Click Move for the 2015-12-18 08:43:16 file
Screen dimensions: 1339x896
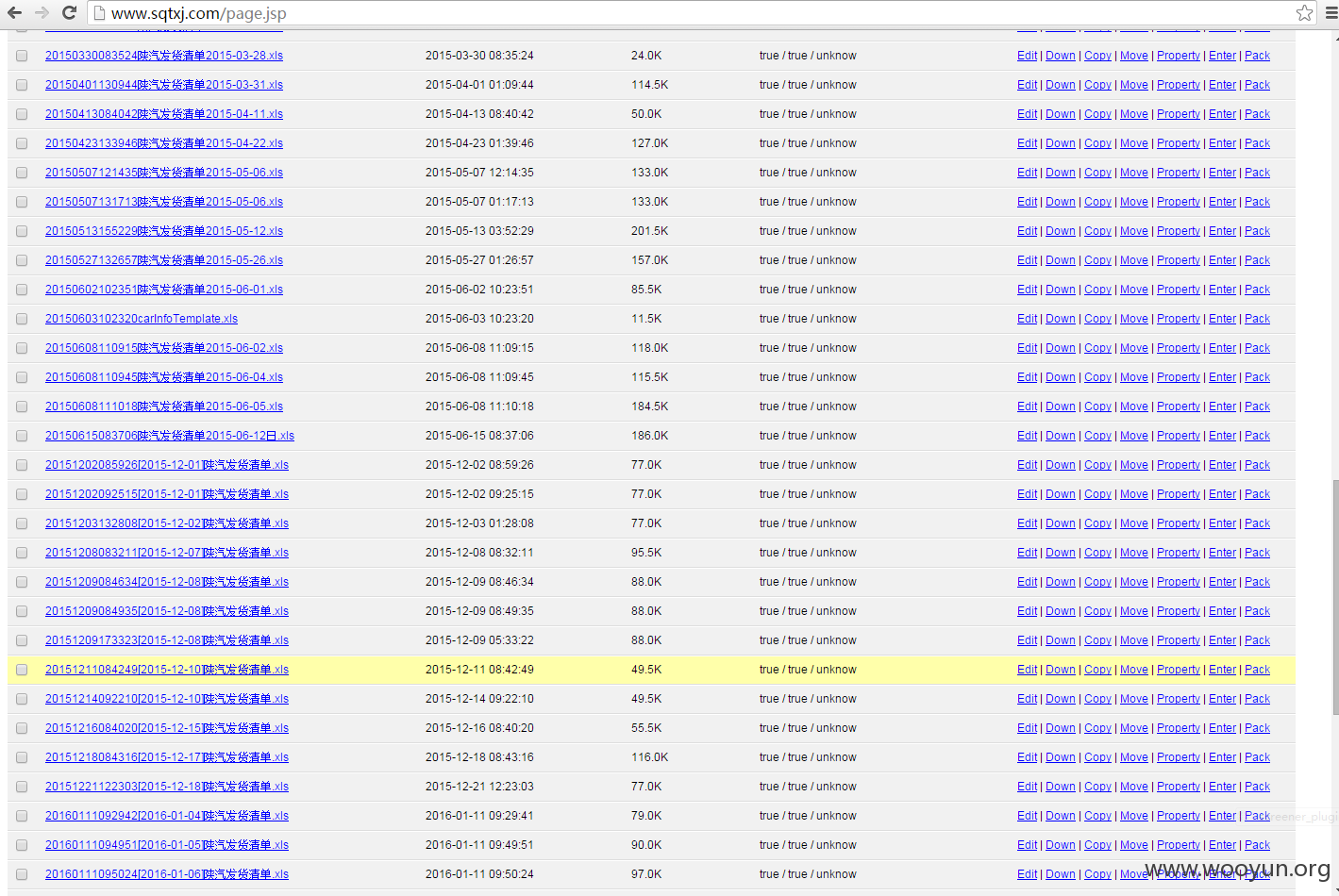(x=1133, y=757)
